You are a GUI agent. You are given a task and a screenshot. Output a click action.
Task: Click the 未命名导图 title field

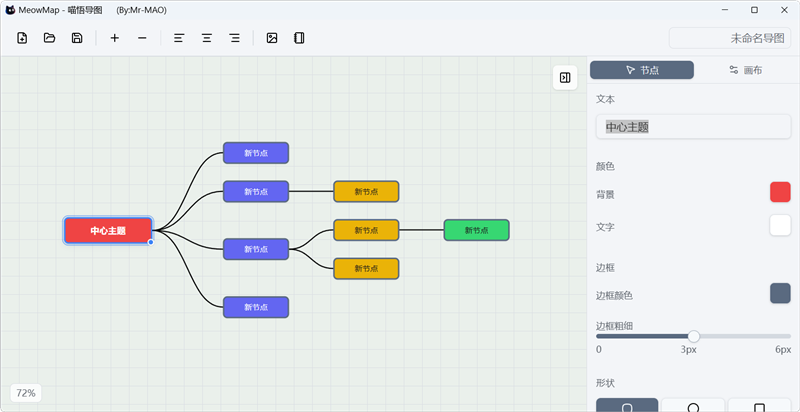pyautogui.click(x=730, y=38)
